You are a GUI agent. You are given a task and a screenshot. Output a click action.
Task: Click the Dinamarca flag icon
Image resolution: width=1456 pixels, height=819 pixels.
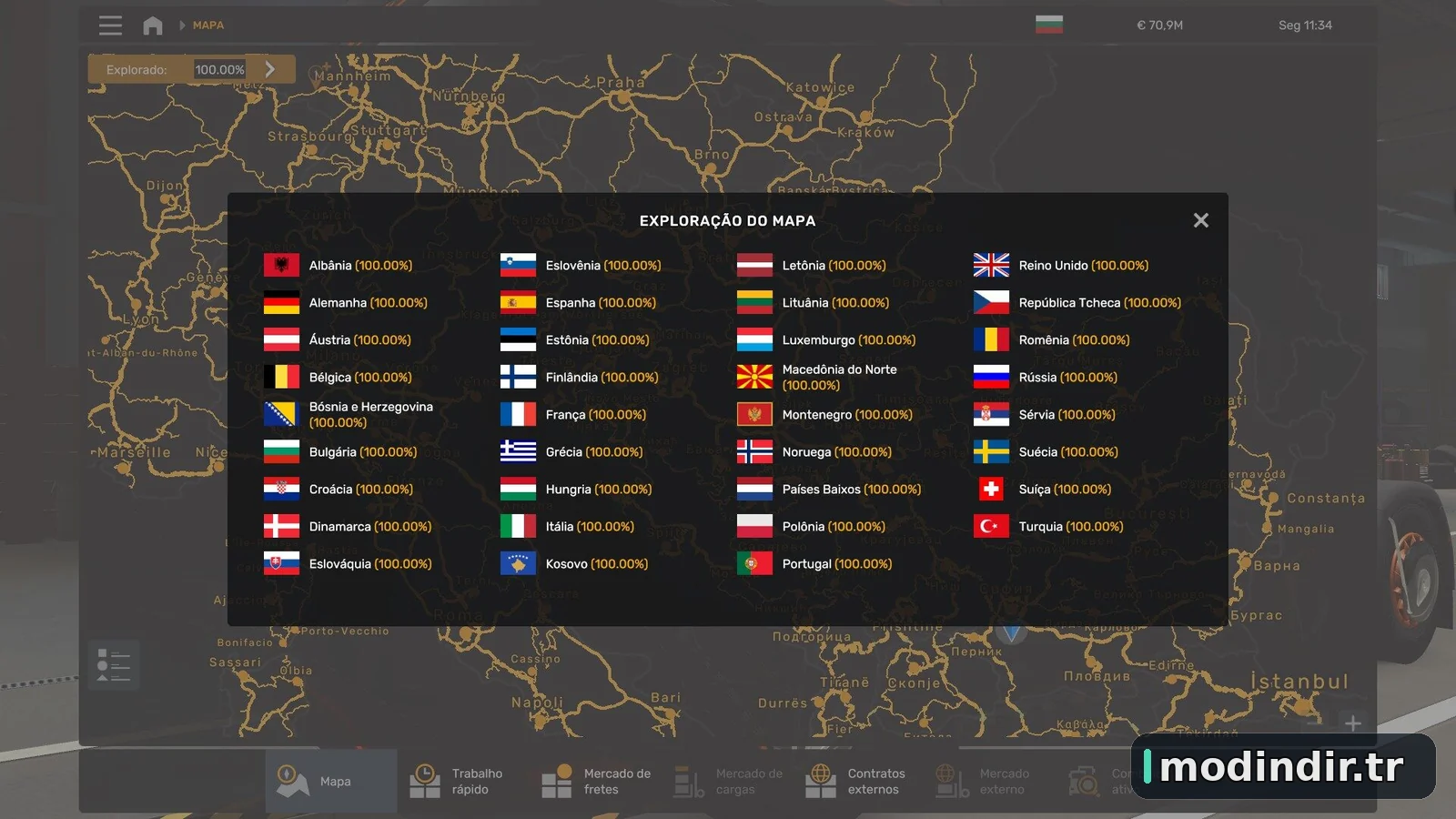point(281,526)
